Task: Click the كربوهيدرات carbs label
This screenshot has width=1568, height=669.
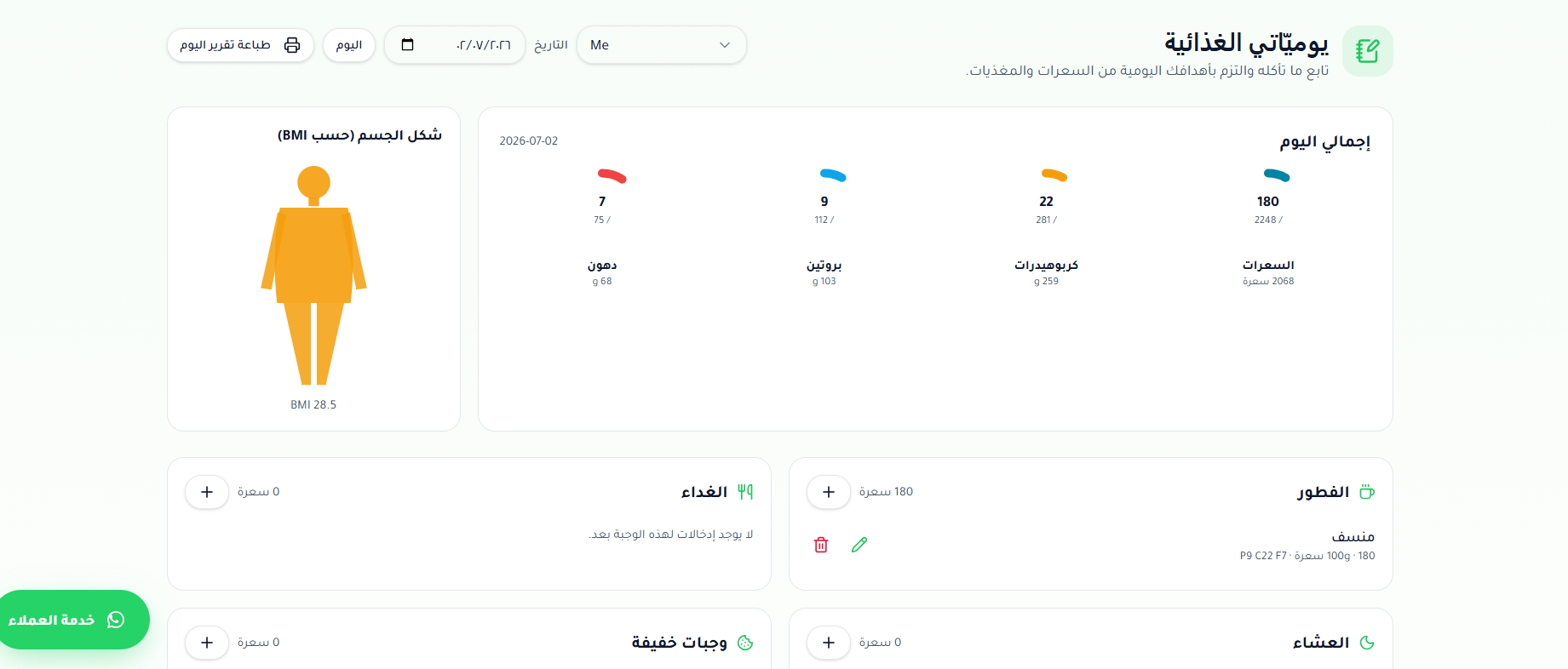Action: click(1046, 266)
